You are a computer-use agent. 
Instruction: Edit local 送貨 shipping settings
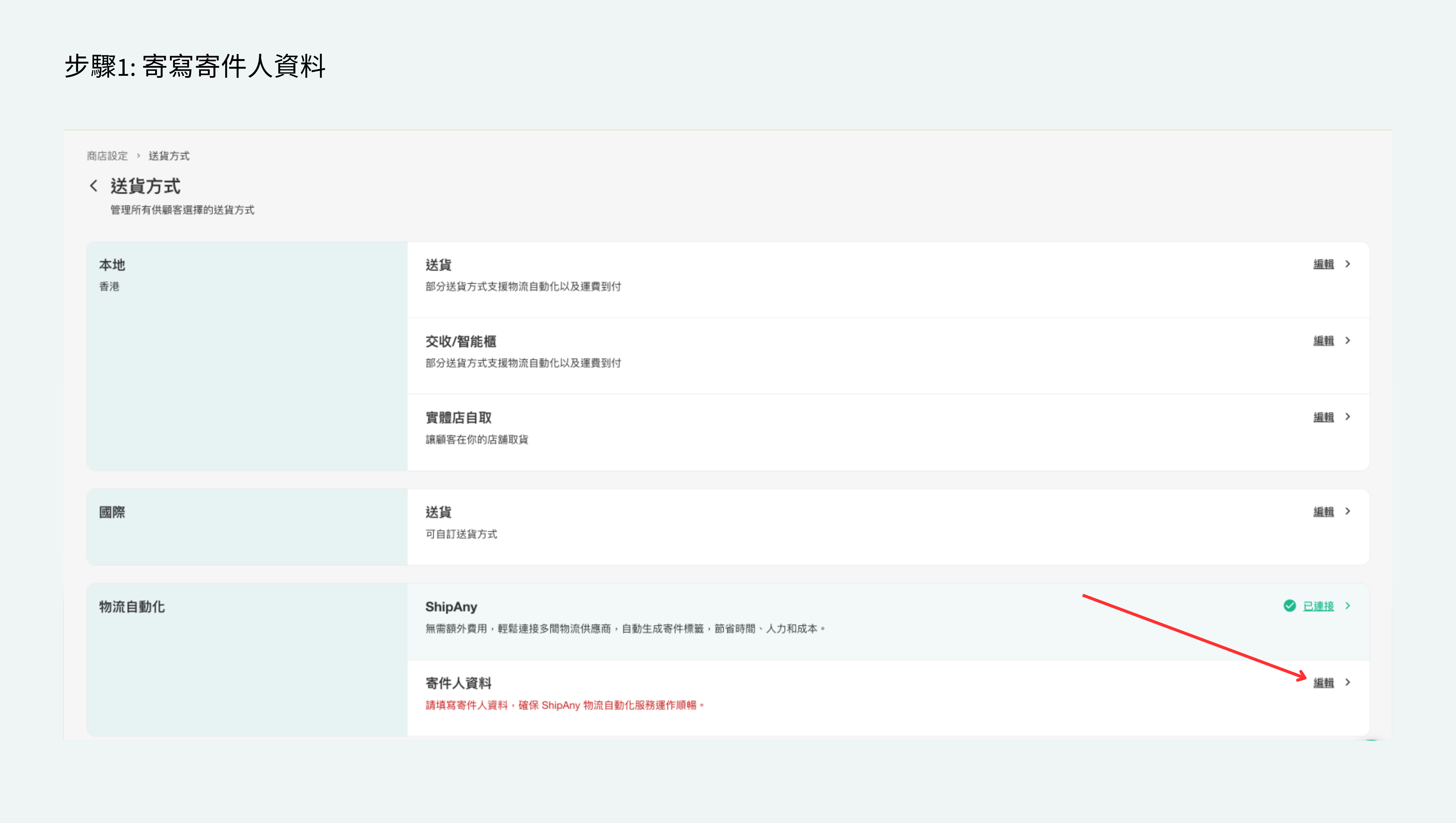(1323, 264)
